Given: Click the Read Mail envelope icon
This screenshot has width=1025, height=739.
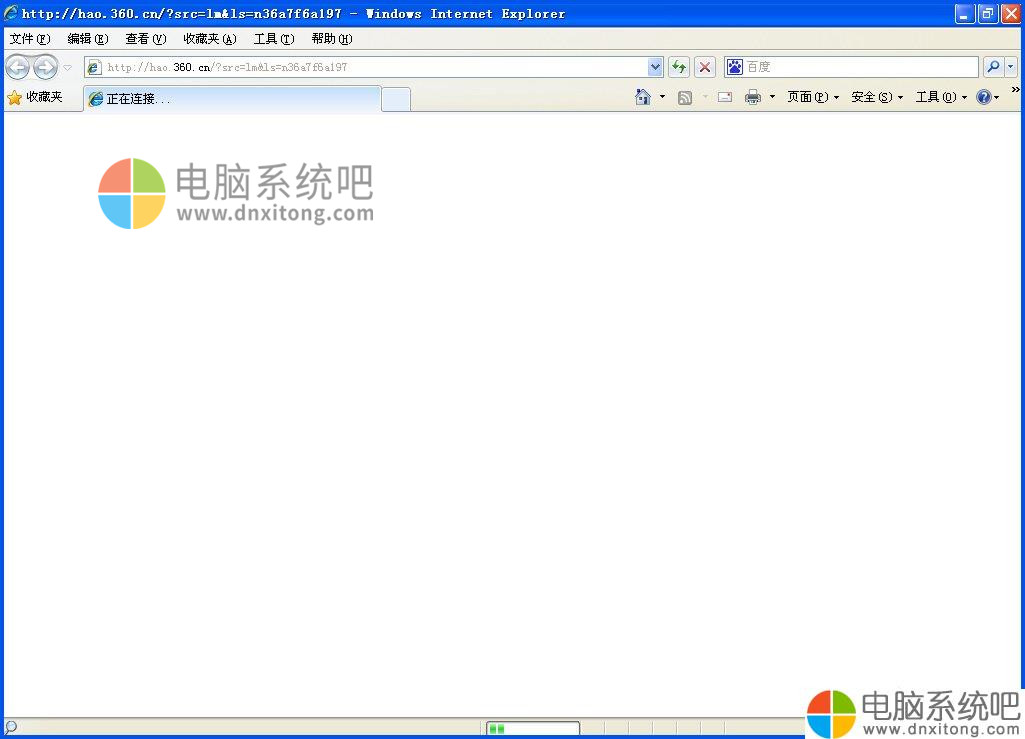Looking at the screenshot, I should point(725,97).
